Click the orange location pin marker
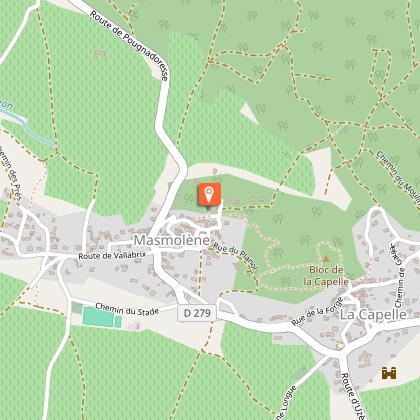 (209, 194)
